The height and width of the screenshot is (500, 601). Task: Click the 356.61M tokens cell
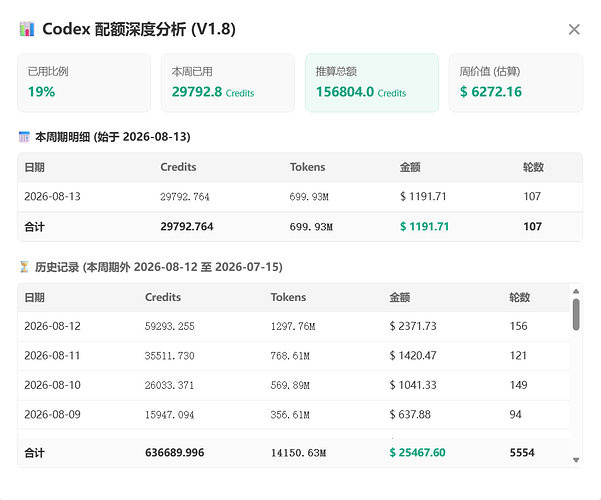[290, 414]
